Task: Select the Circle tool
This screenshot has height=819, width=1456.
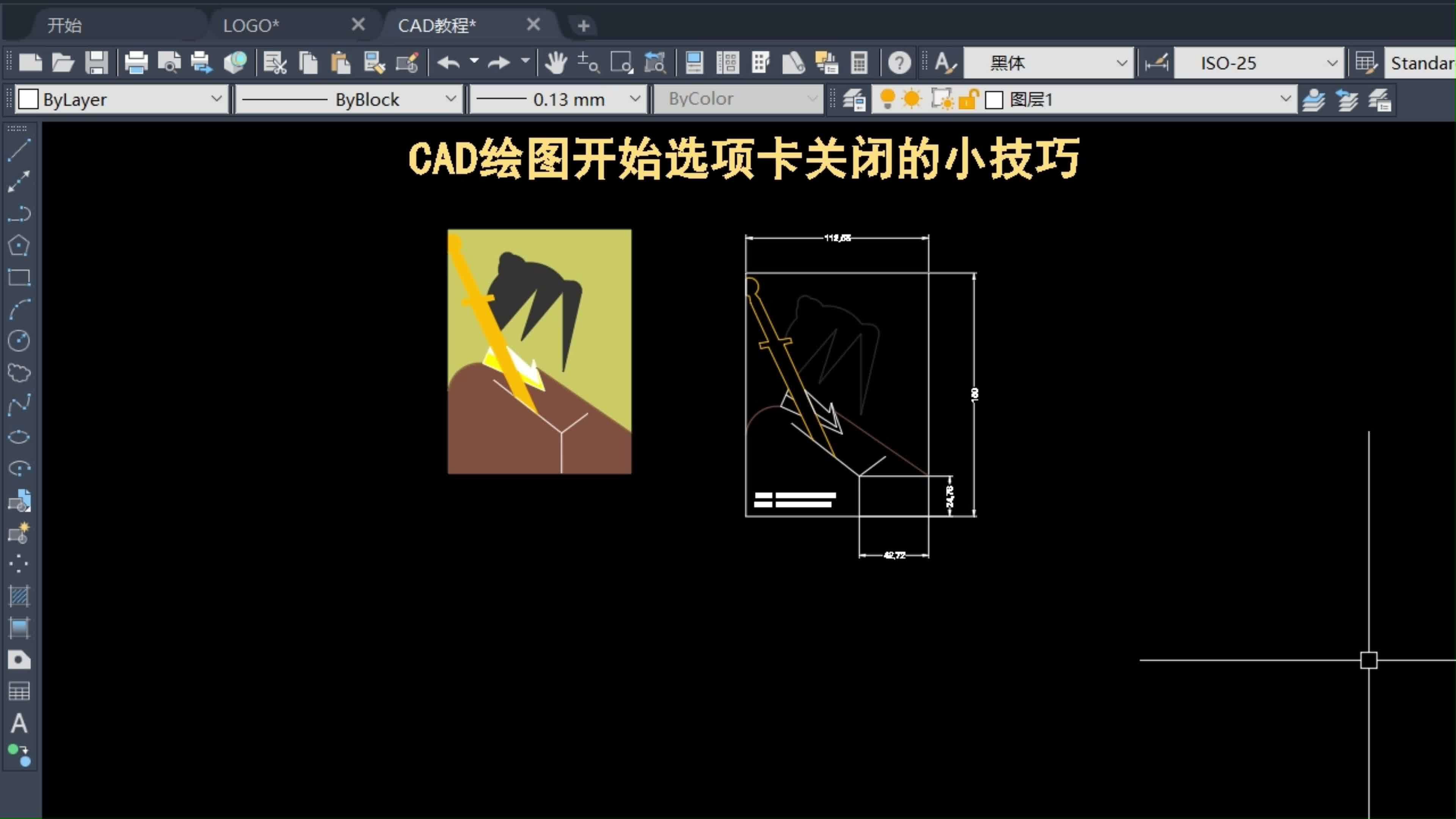Action: point(19,341)
